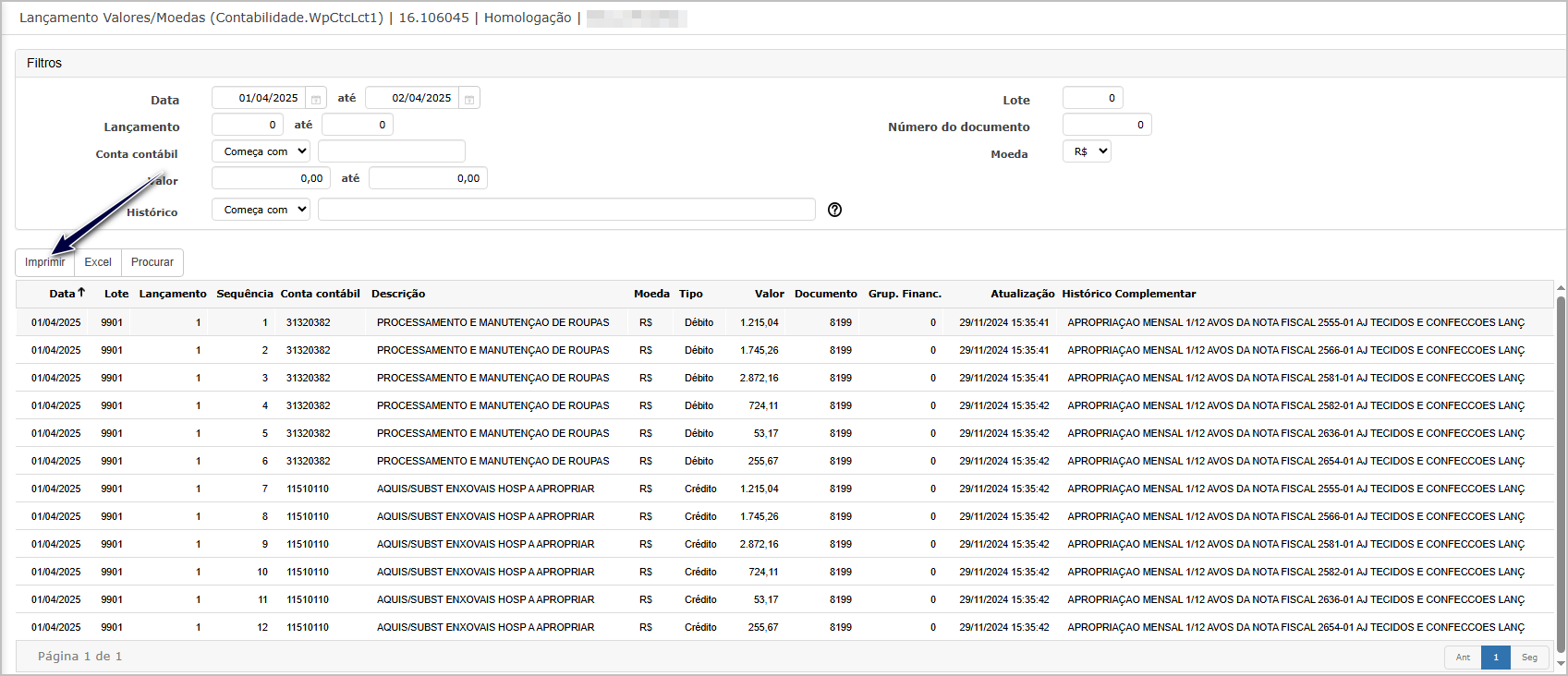This screenshot has width=1568, height=676.
Task: Click the Filtros panel header
Action: coord(791,63)
